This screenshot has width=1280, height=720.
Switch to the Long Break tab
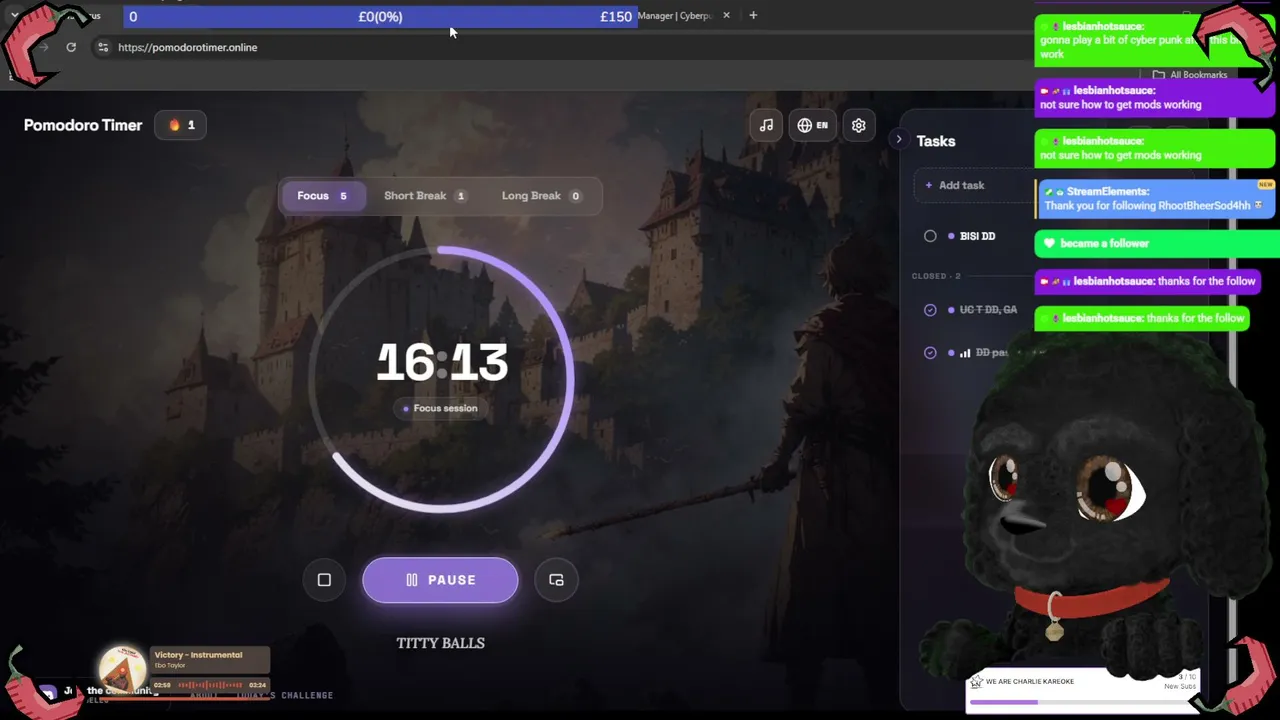pyautogui.click(x=541, y=196)
